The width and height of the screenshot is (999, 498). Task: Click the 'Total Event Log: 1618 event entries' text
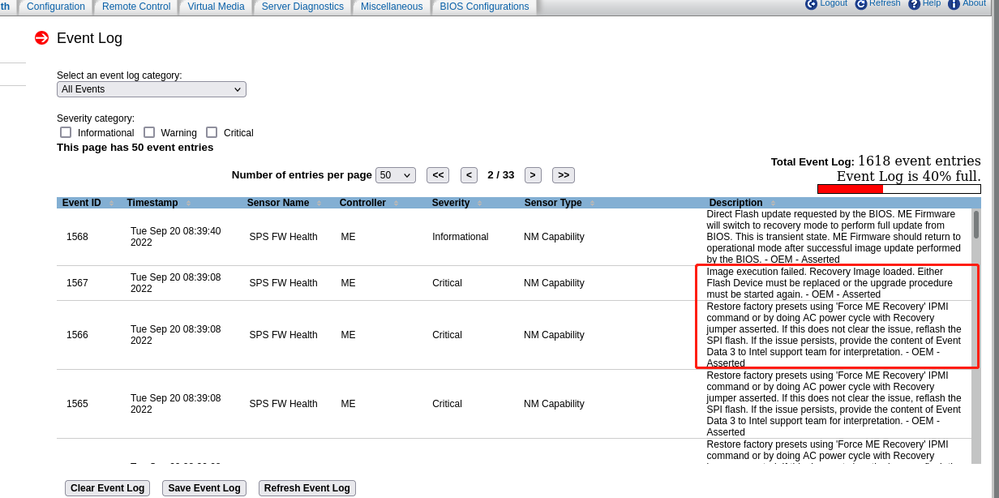point(876,161)
